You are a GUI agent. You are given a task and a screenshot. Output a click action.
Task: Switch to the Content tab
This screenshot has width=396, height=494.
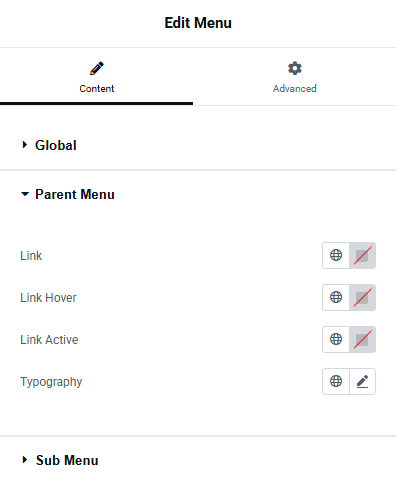97,77
